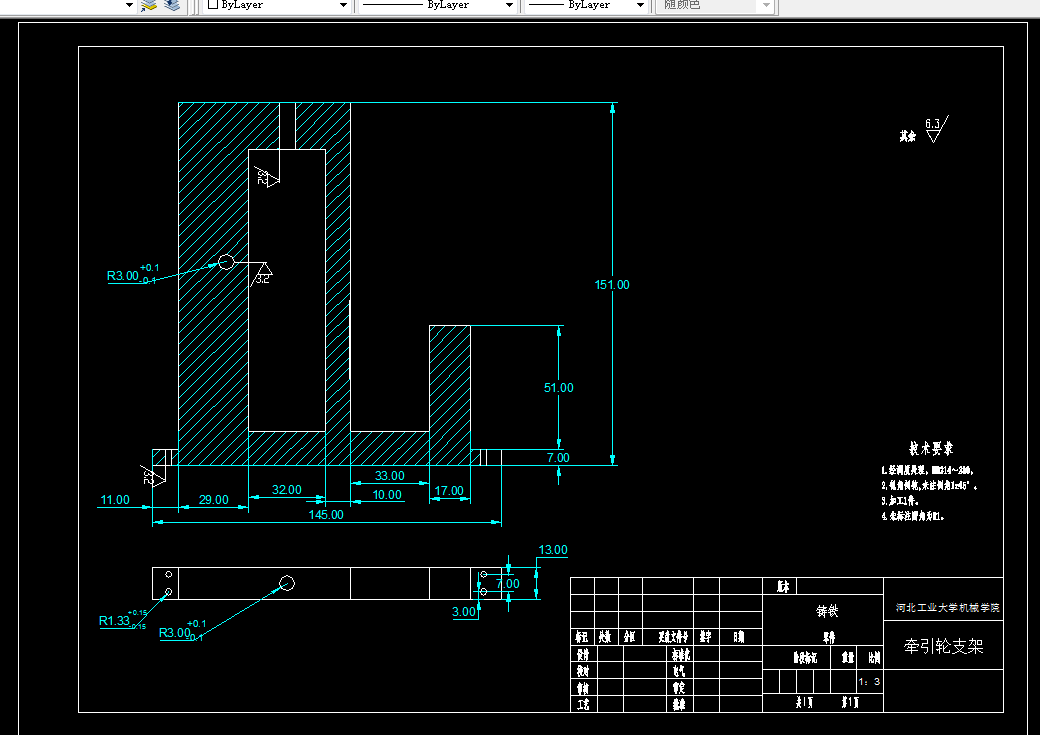Image resolution: width=1040 pixels, height=735 pixels.
Task: Select the 11.00 dimension text
Action: (x=115, y=500)
